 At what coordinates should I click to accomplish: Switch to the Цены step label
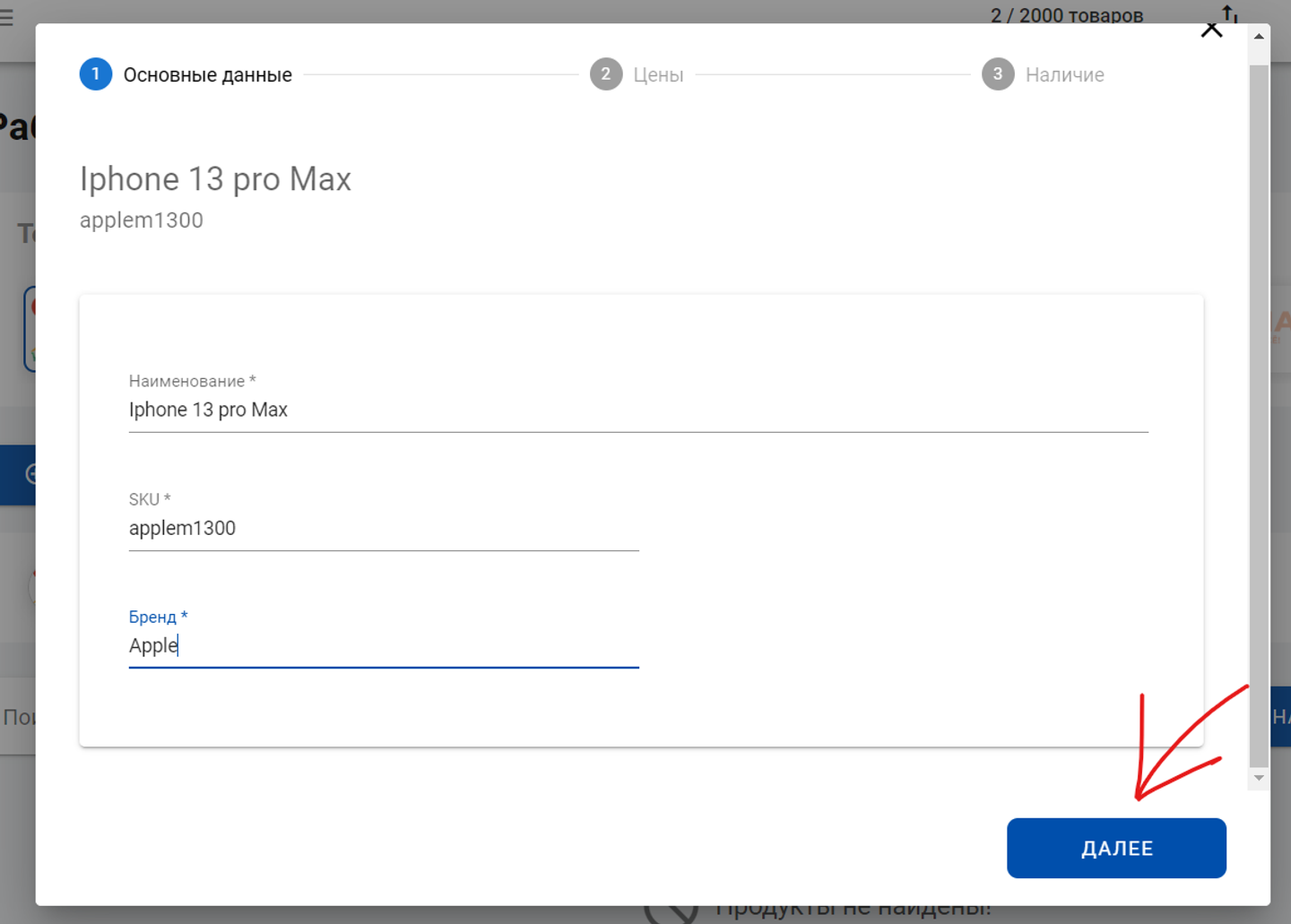[658, 75]
